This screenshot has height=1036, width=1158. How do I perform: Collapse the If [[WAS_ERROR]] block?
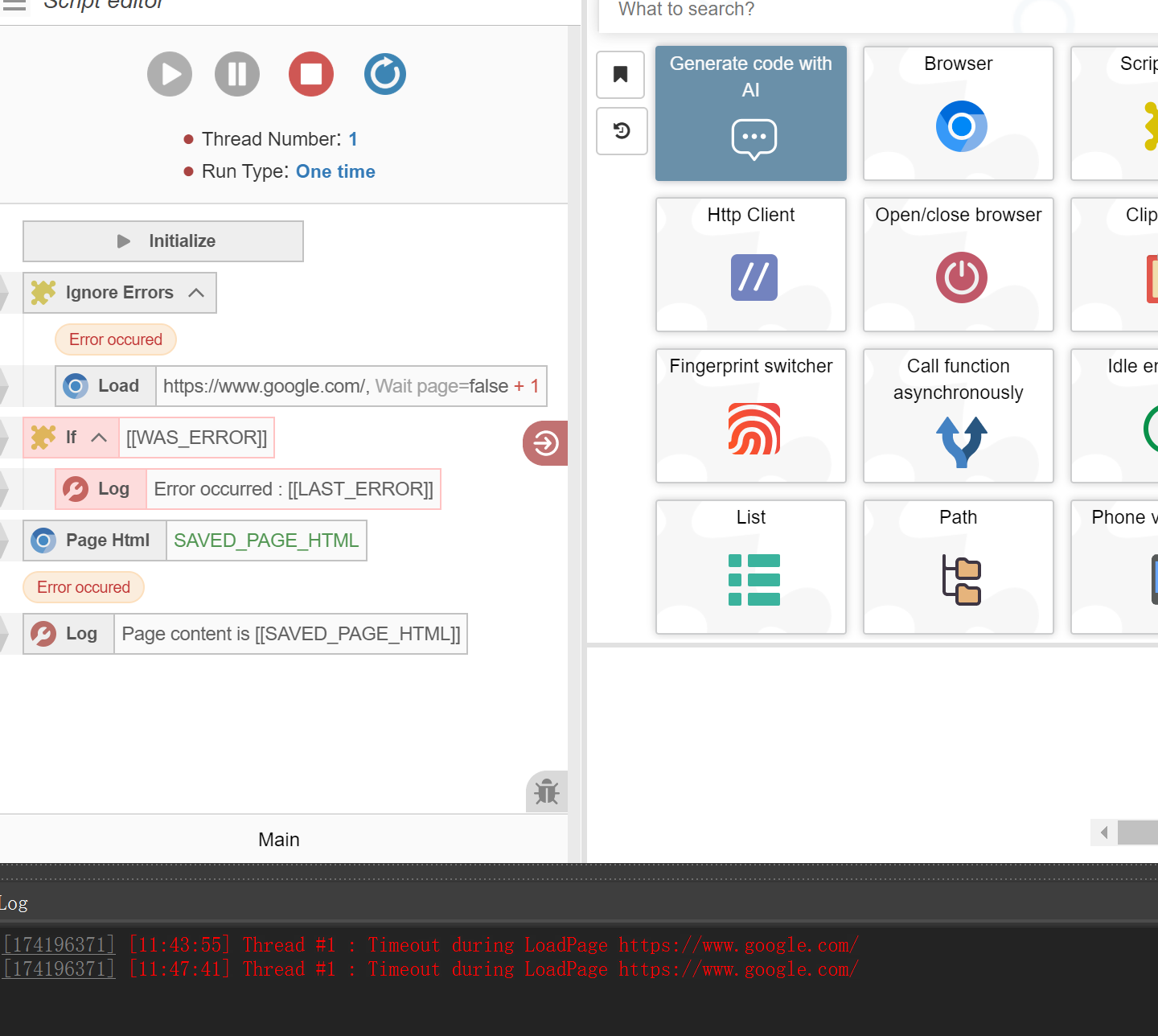click(99, 438)
